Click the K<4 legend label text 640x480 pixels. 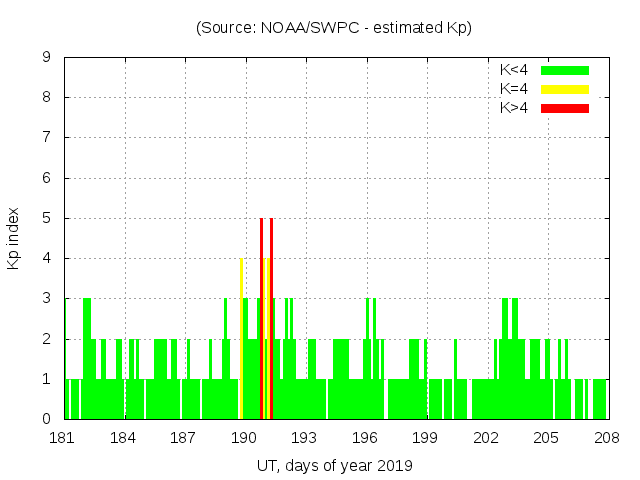[514, 70]
